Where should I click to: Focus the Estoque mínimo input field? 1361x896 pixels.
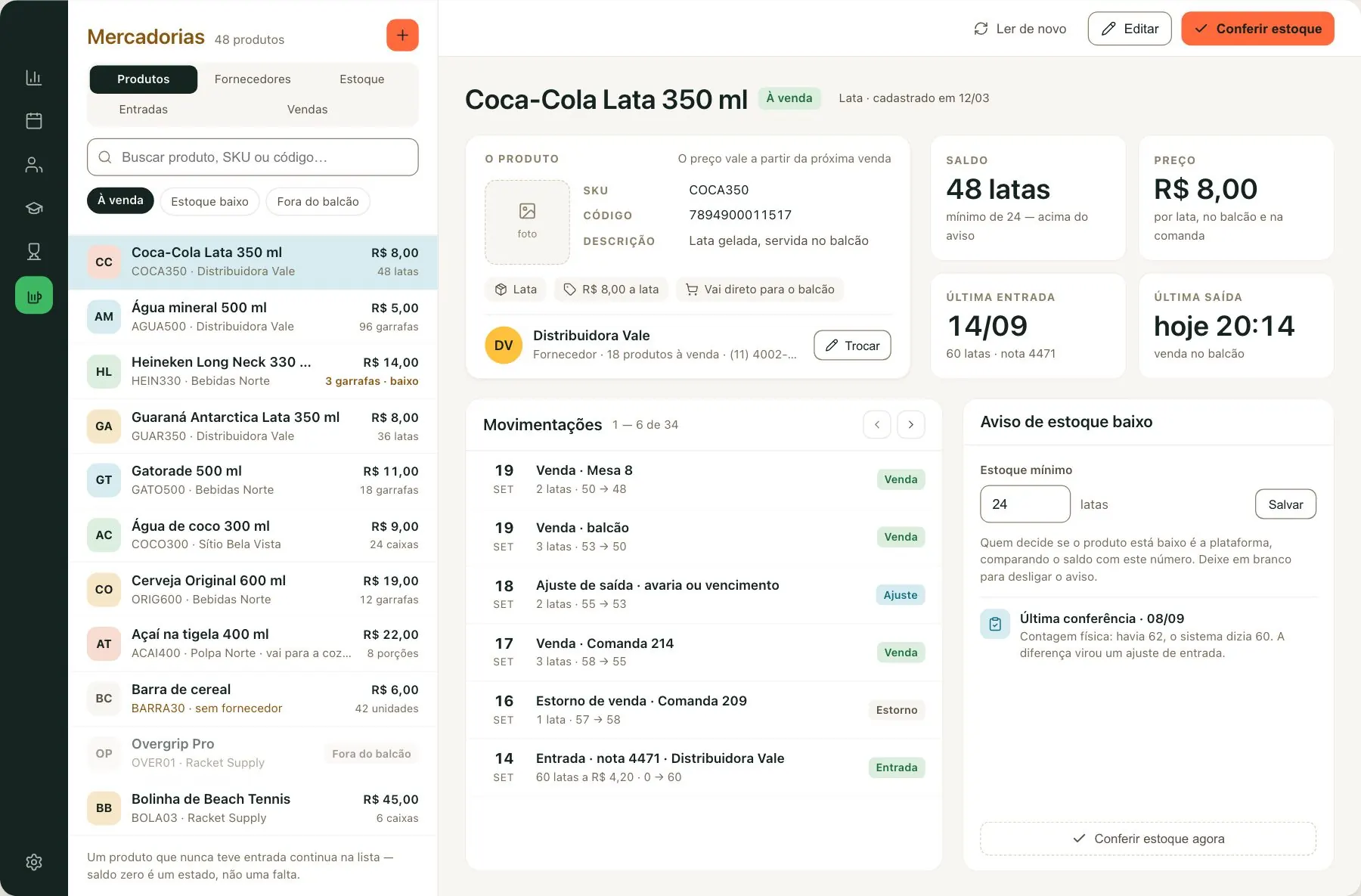pos(1025,504)
